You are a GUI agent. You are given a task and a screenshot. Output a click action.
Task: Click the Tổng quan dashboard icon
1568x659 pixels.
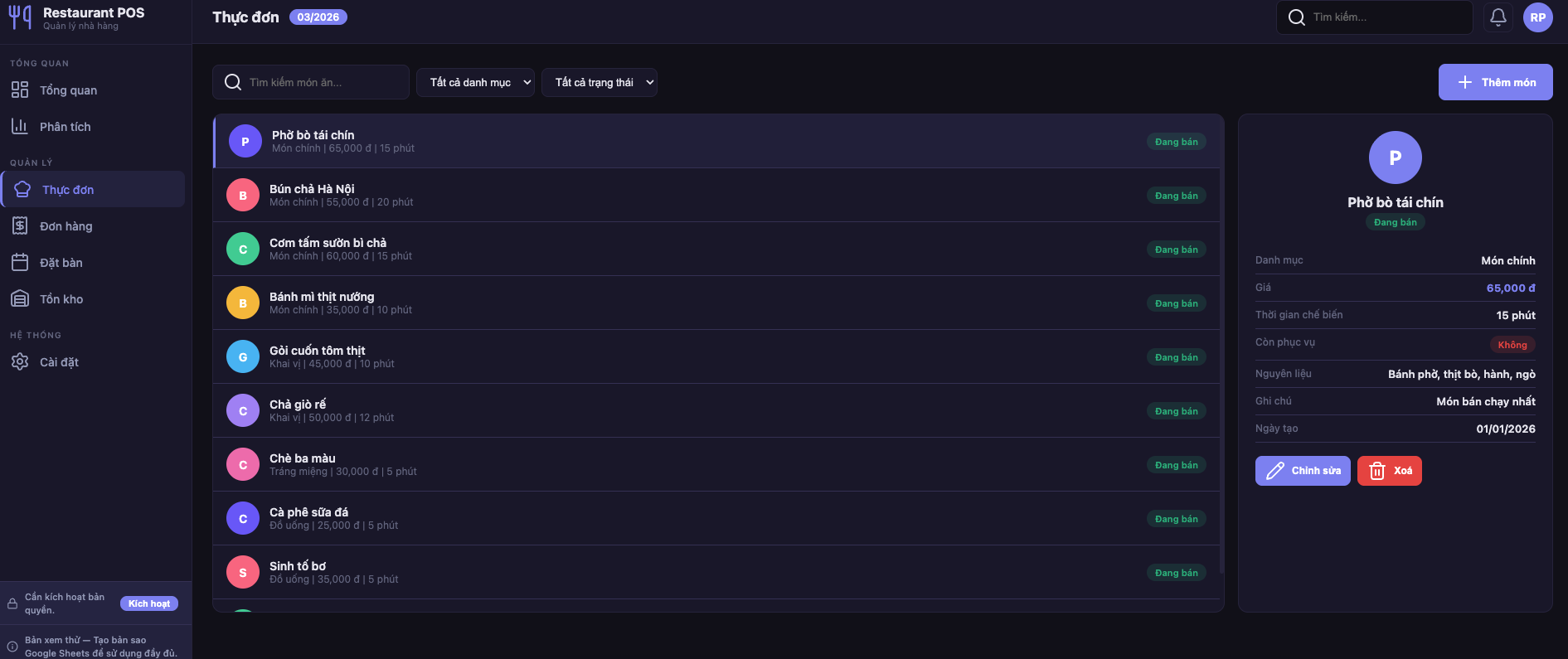pos(20,90)
